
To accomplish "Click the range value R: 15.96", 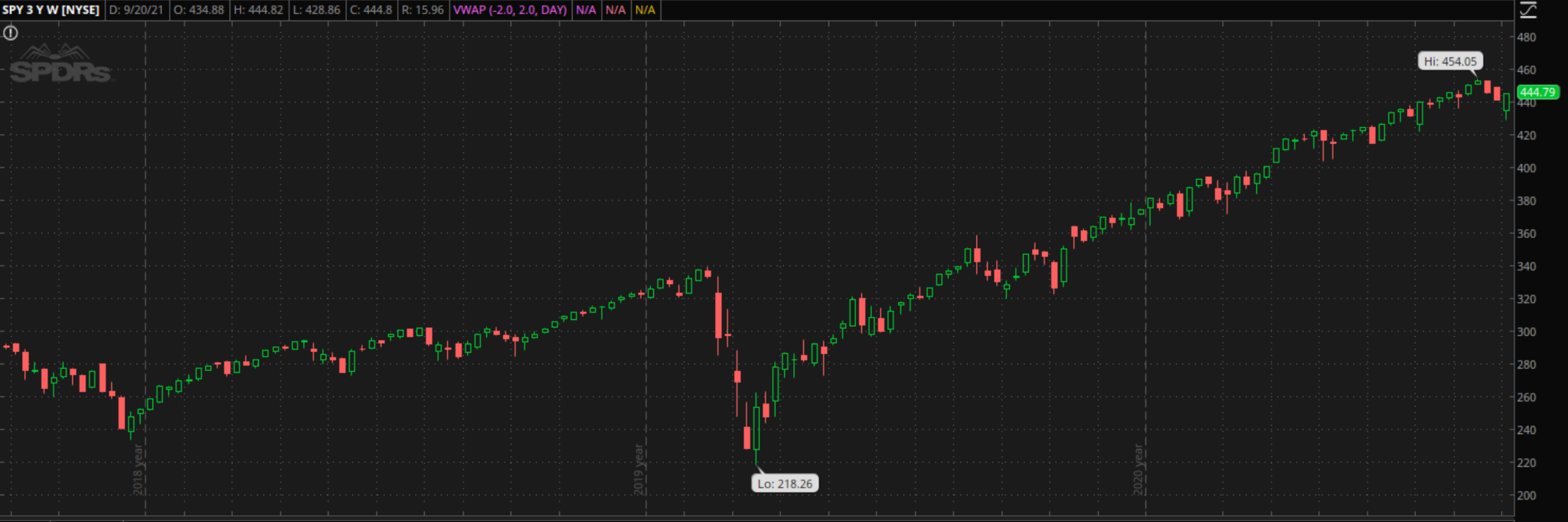I will (422, 10).
